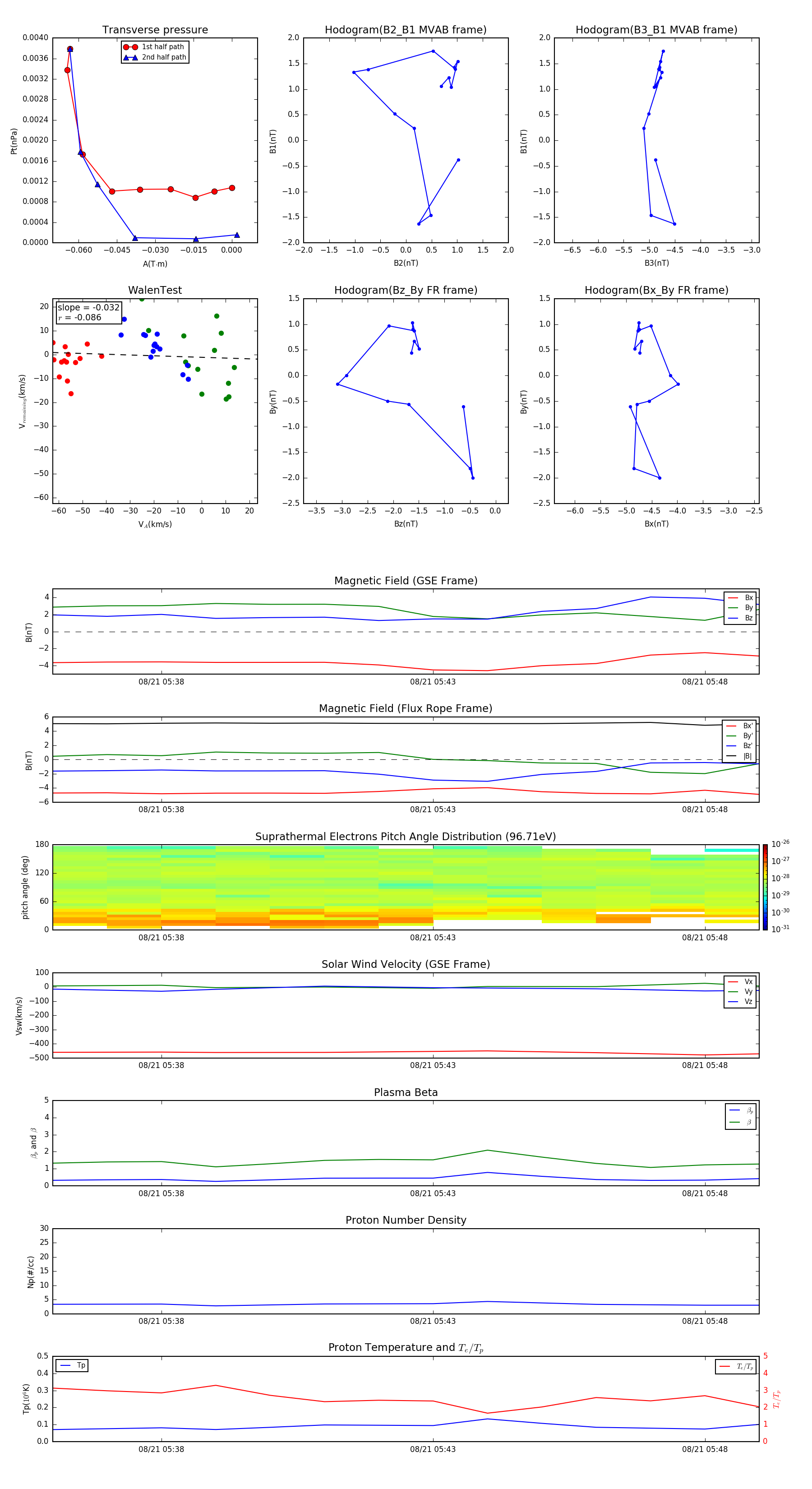Select the By' legend entry

740,736
